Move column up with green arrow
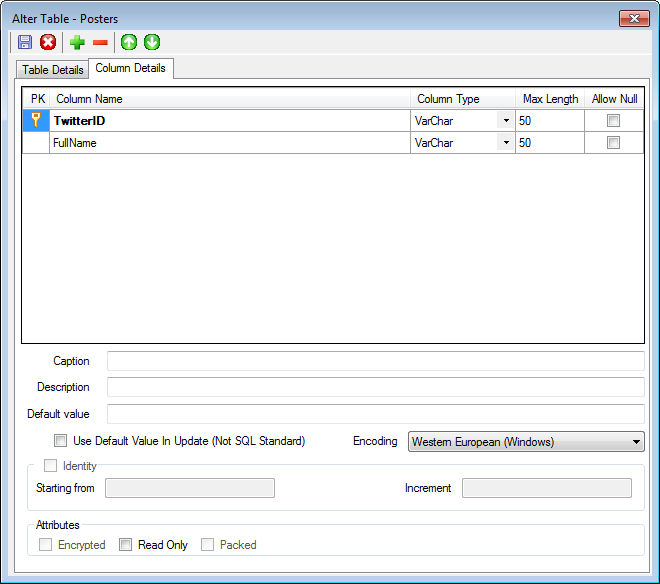Viewport: 660px width, 584px height. [129, 42]
